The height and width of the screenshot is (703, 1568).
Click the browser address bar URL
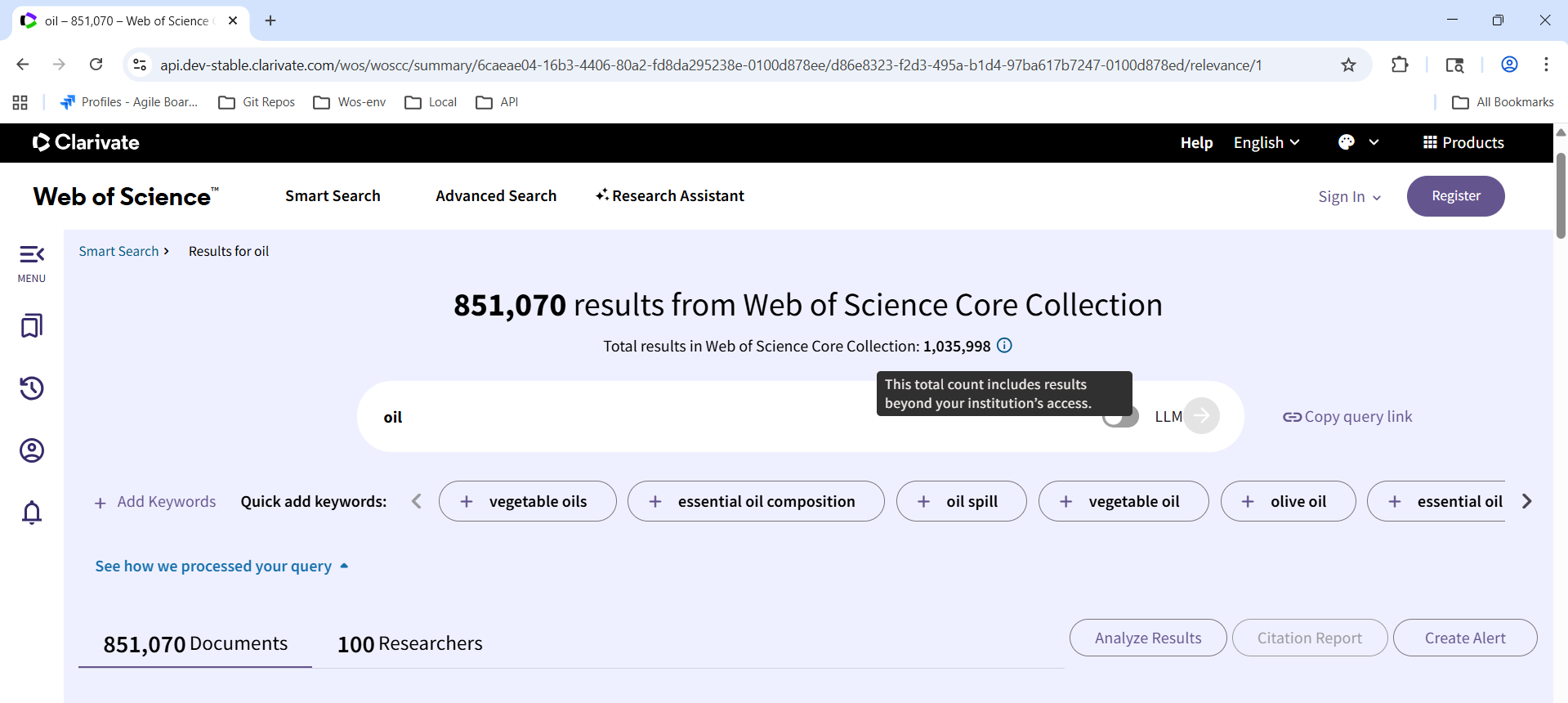point(711,65)
